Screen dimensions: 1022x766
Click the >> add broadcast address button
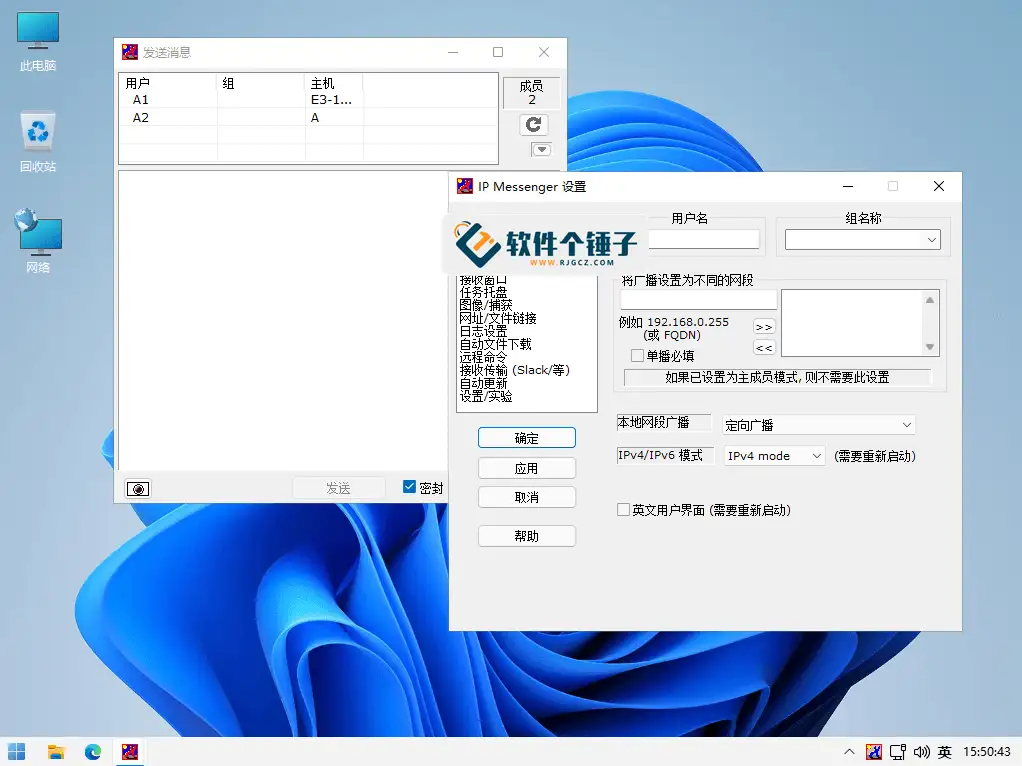[x=764, y=327]
